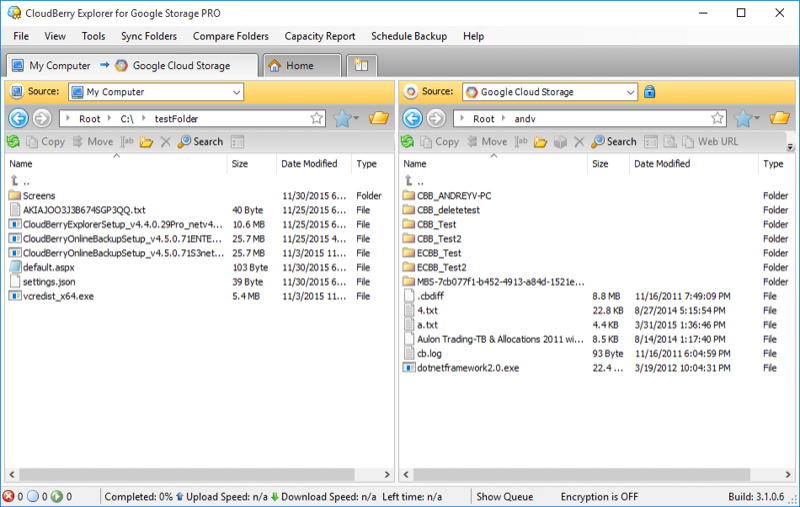Open properties in cloud pane toolbar
This screenshot has width=800, height=507.
pyautogui.click(x=651, y=141)
